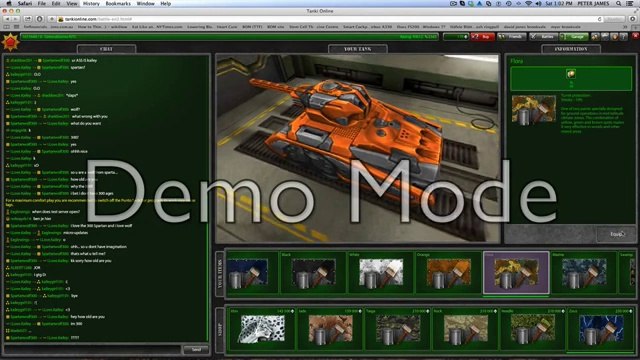The width and height of the screenshot is (640, 360).
Task: Open the Apple menu
Action: tap(9, 4)
